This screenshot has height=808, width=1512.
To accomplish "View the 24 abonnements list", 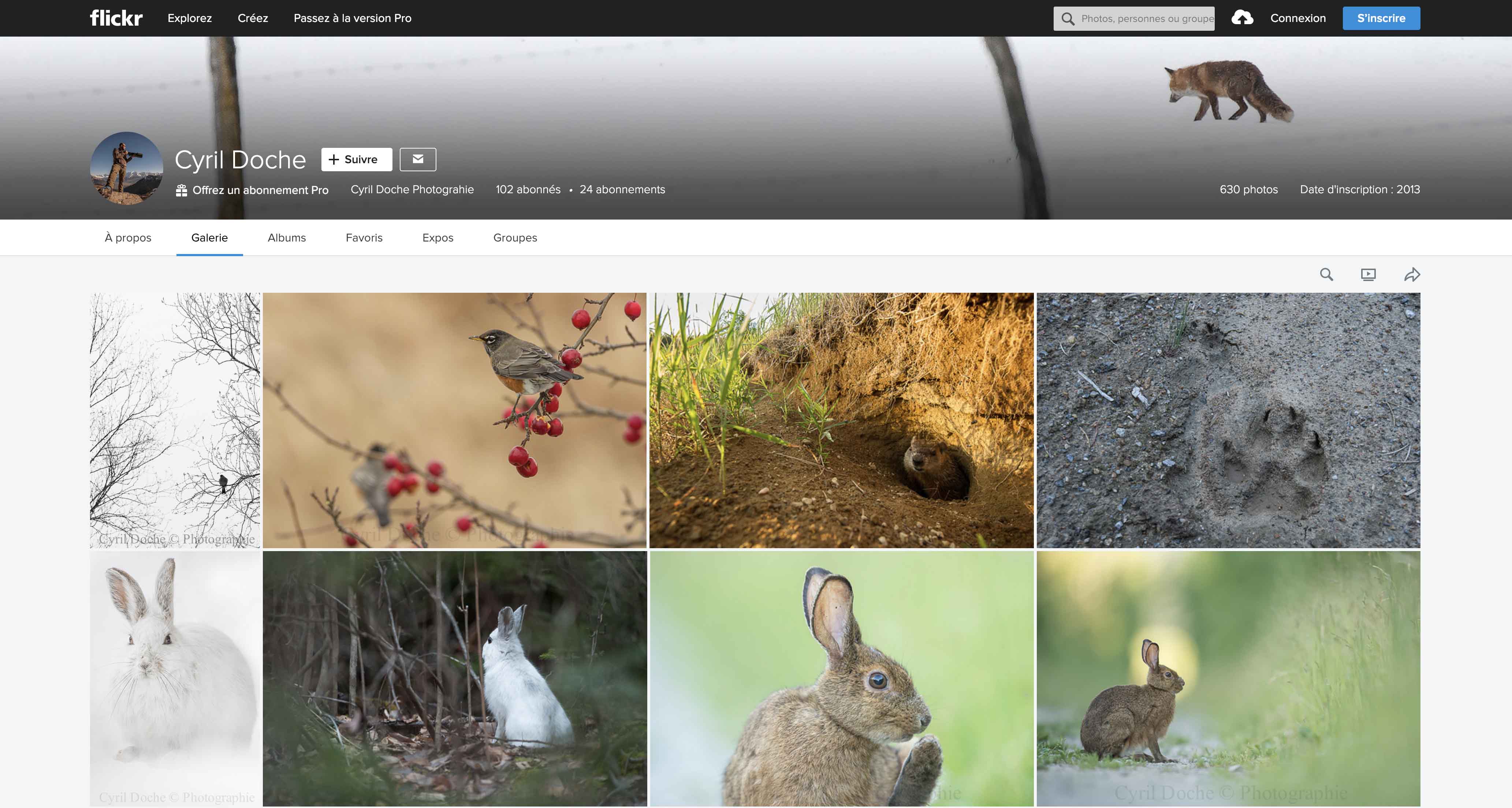I will (622, 190).
